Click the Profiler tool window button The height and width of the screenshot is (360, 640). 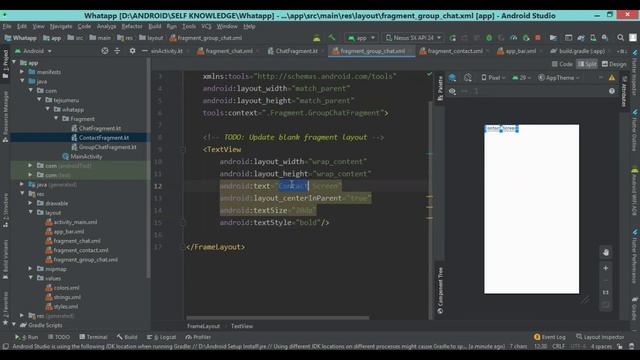(x=198, y=337)
